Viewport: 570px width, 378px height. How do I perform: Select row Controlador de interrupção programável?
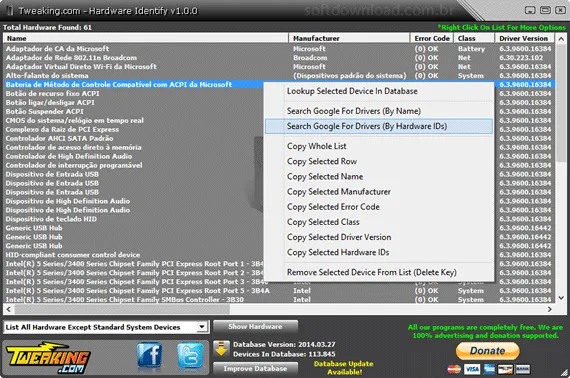pyautogui.click(x=134, y=165)
